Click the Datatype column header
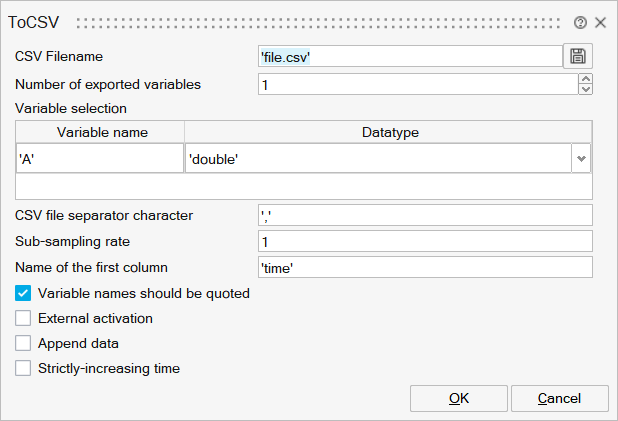This screenshot has height=421, width=618. tap(388, 132)
